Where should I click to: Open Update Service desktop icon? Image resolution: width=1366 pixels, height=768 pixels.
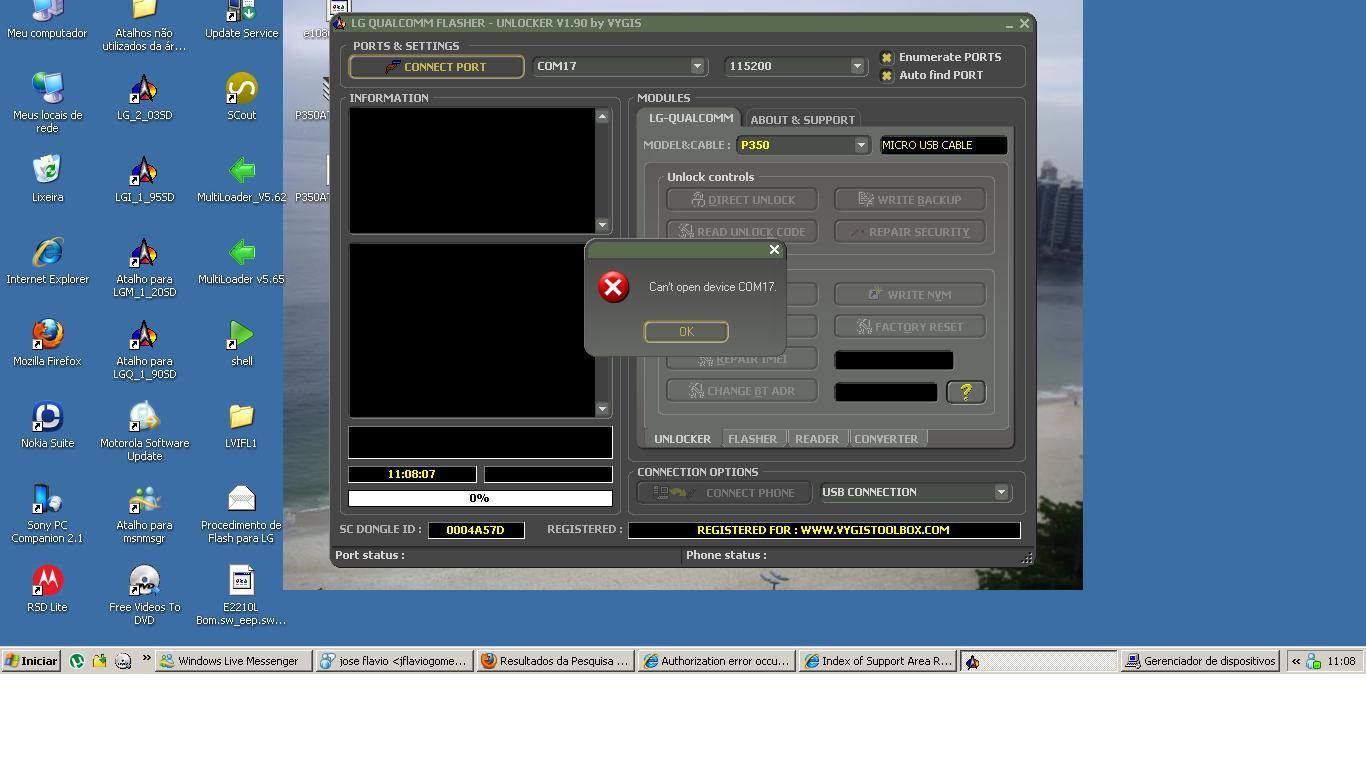tap(241, 20)
